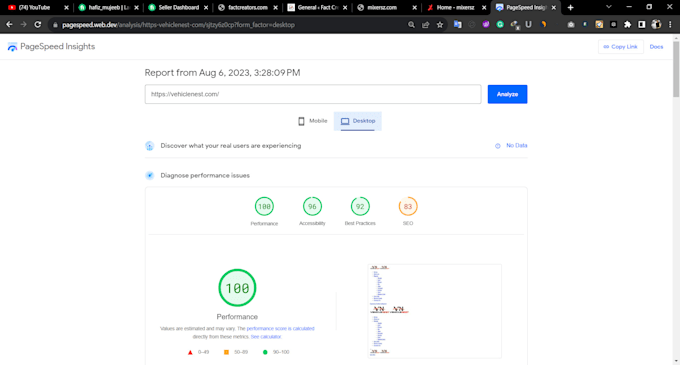
Task: Open the Ubersuggest U extension
Action: (x=528, y=25)
